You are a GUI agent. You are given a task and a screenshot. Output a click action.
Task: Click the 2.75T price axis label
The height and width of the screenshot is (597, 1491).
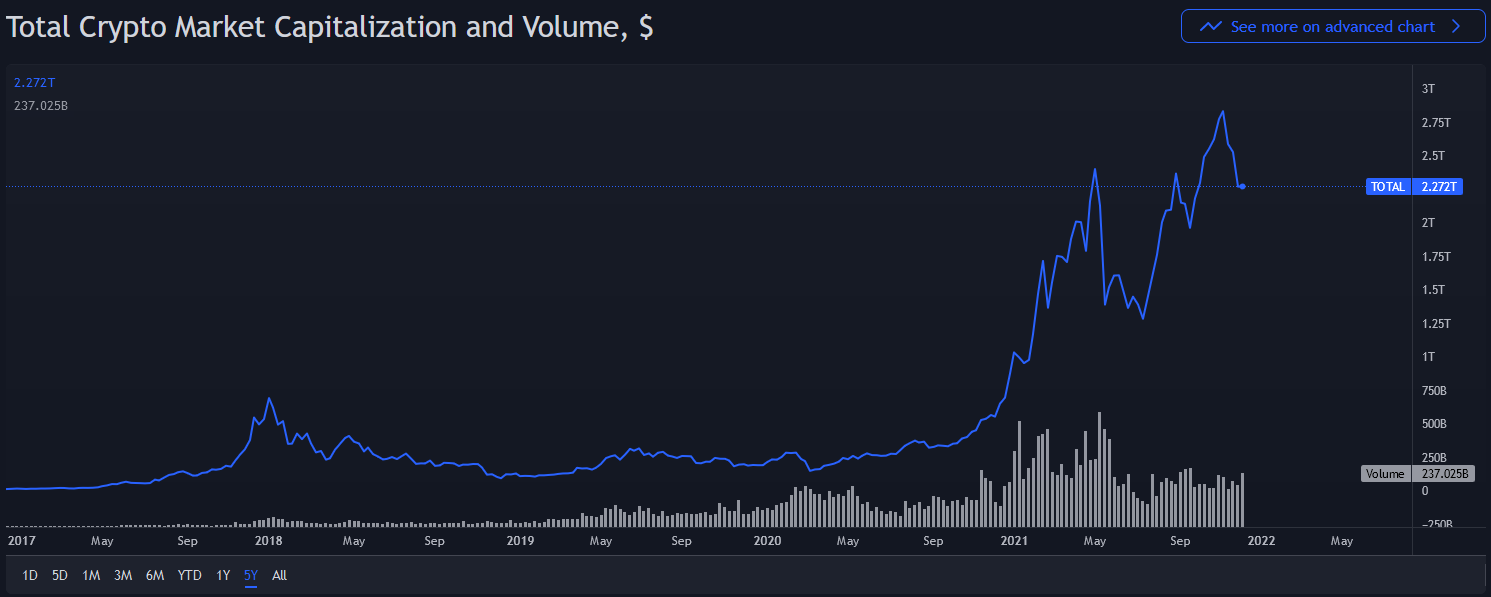(1437, 123)
